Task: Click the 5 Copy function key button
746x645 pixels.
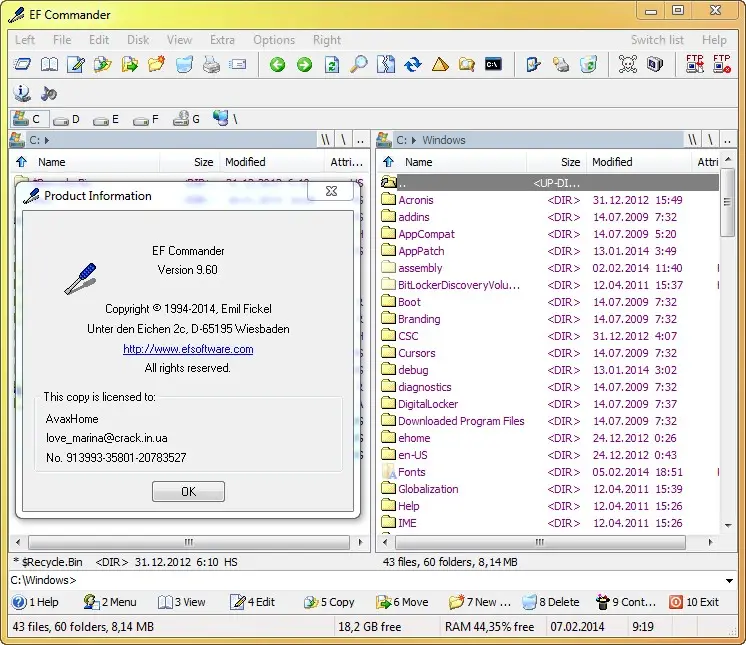Action: tap(329, 602)
